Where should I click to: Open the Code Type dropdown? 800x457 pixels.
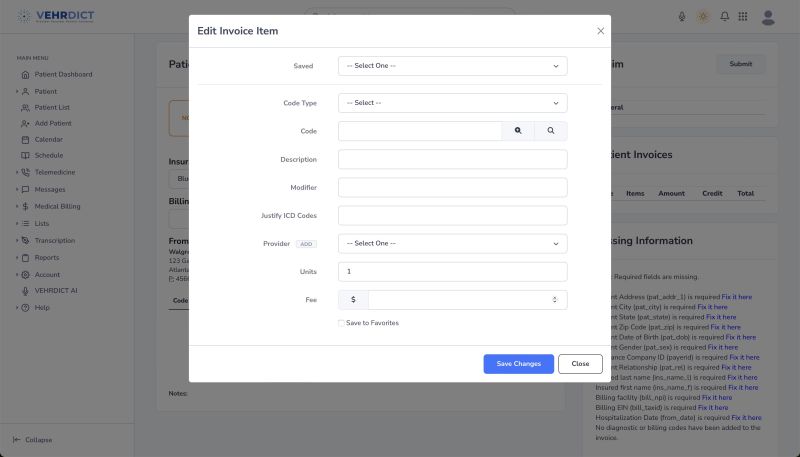point(452,103)
